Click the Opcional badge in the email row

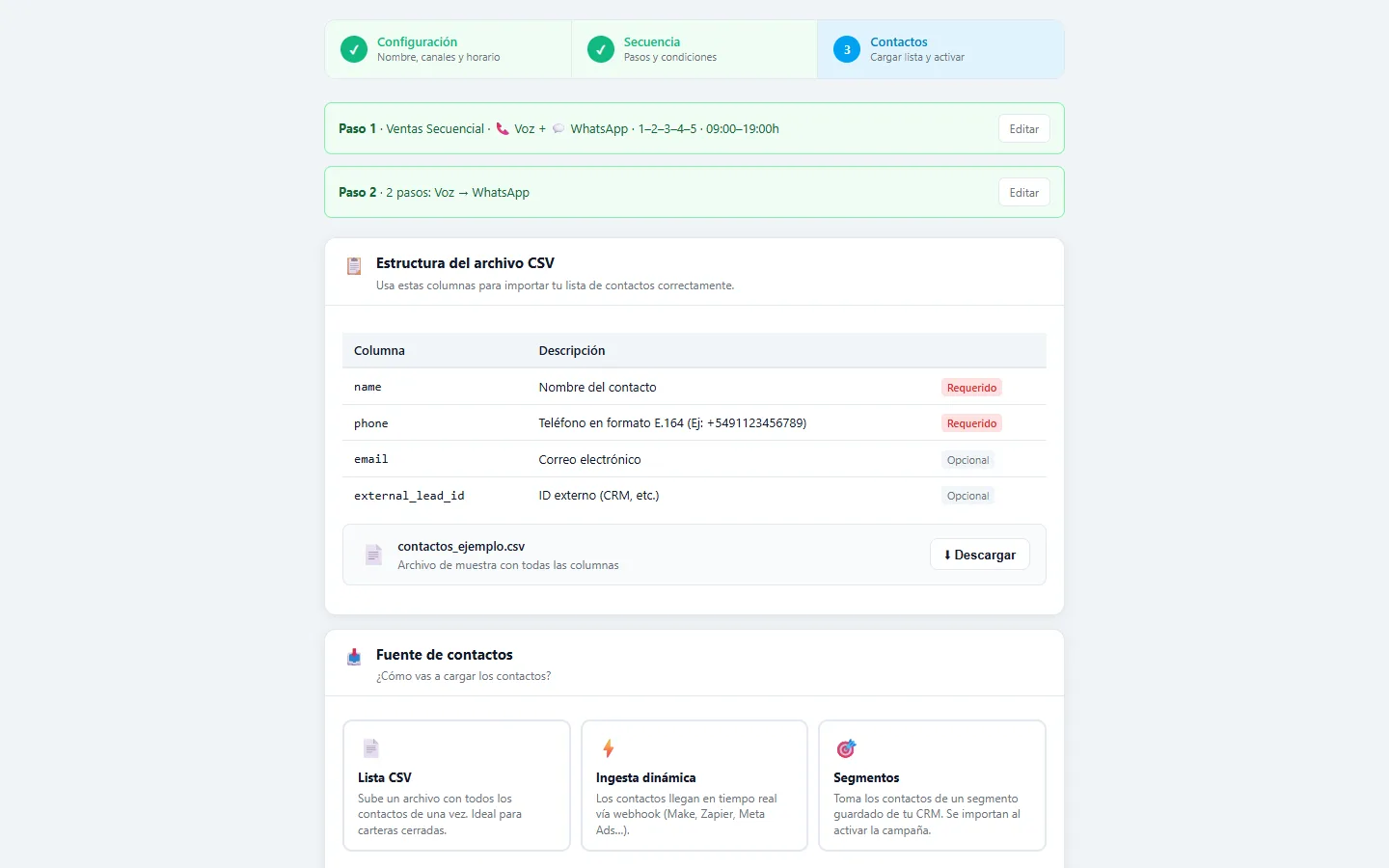[967, 460]
